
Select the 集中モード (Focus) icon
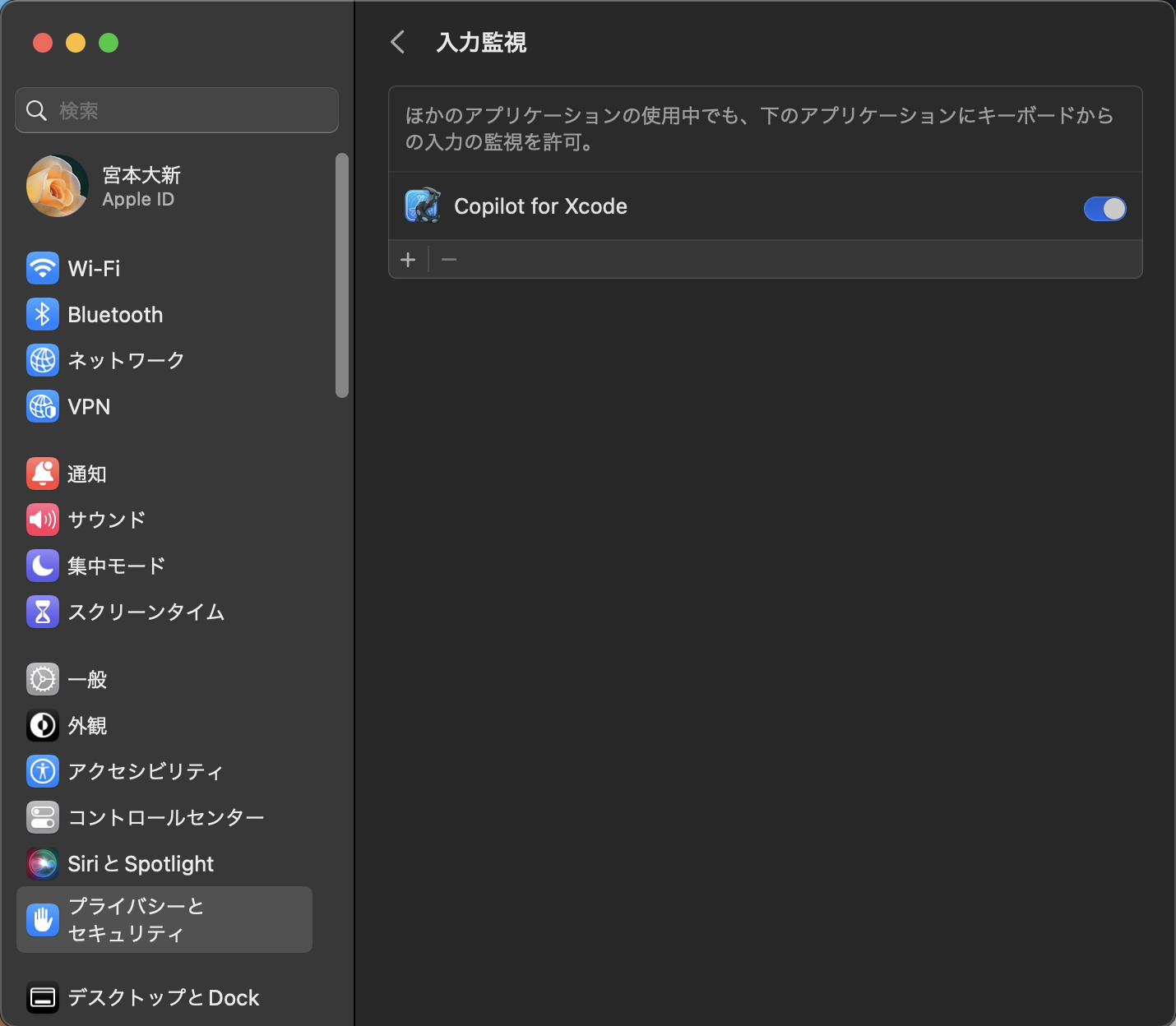pyautogui.click(x=43, y=566)
